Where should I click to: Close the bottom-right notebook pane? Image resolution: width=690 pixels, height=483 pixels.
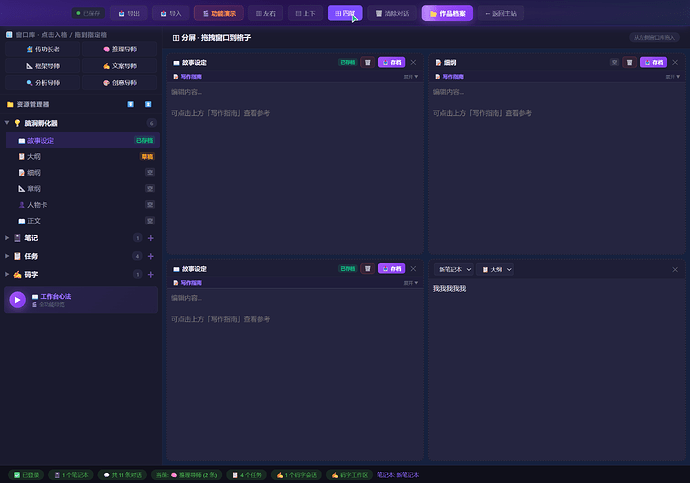point(675,269)
